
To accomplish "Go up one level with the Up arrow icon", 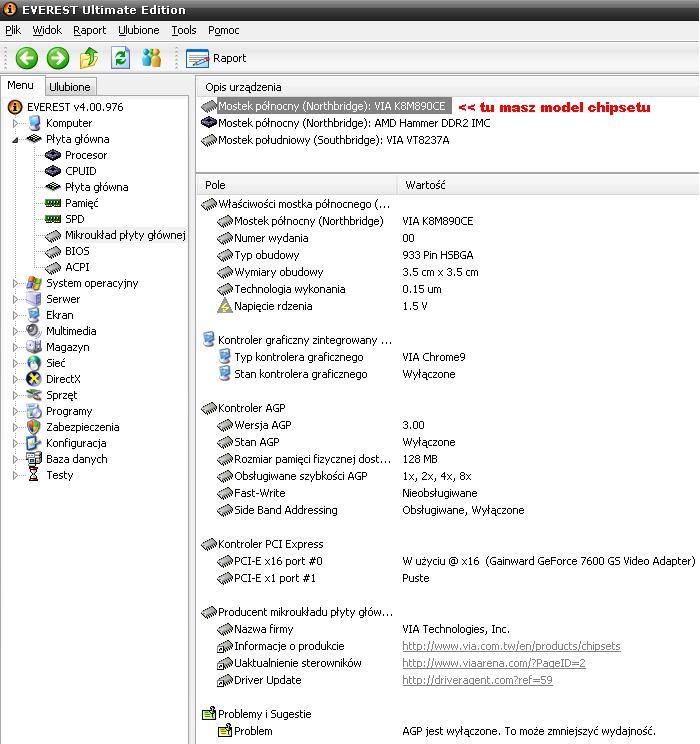I will tap(89, 58).
